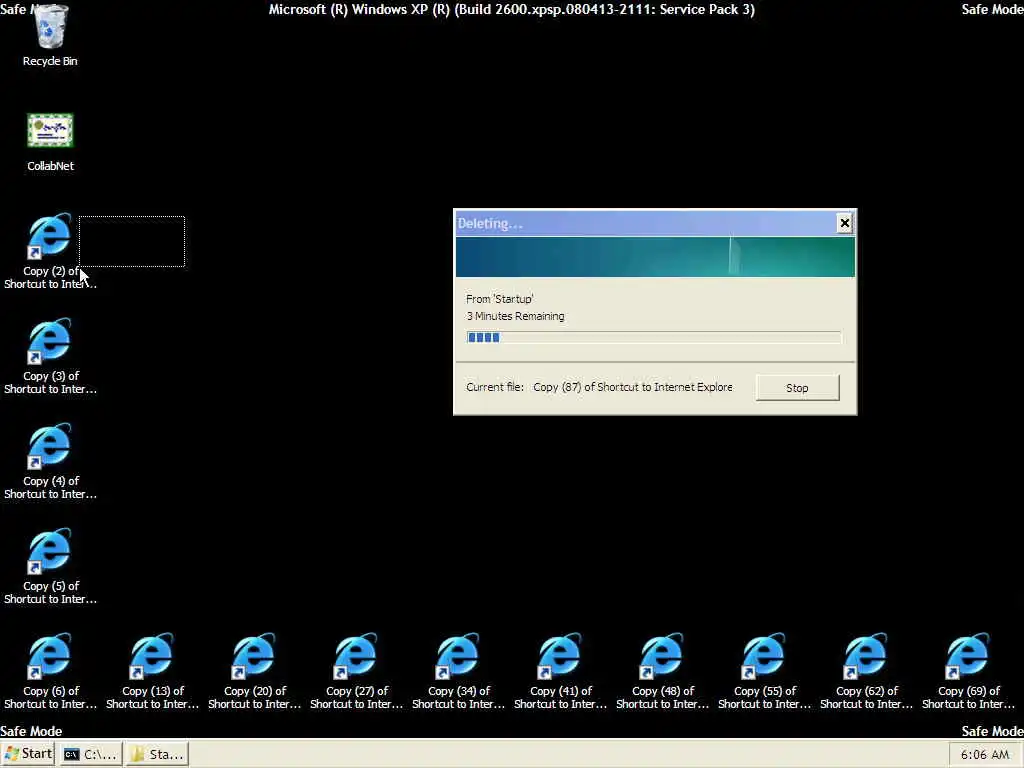The width and height of the screenshot is (1024, 768).
Task: Select Copy (4) of Shortcut to Internet Explorer icon
Action: pyautogui.click(x=50, y=462)
